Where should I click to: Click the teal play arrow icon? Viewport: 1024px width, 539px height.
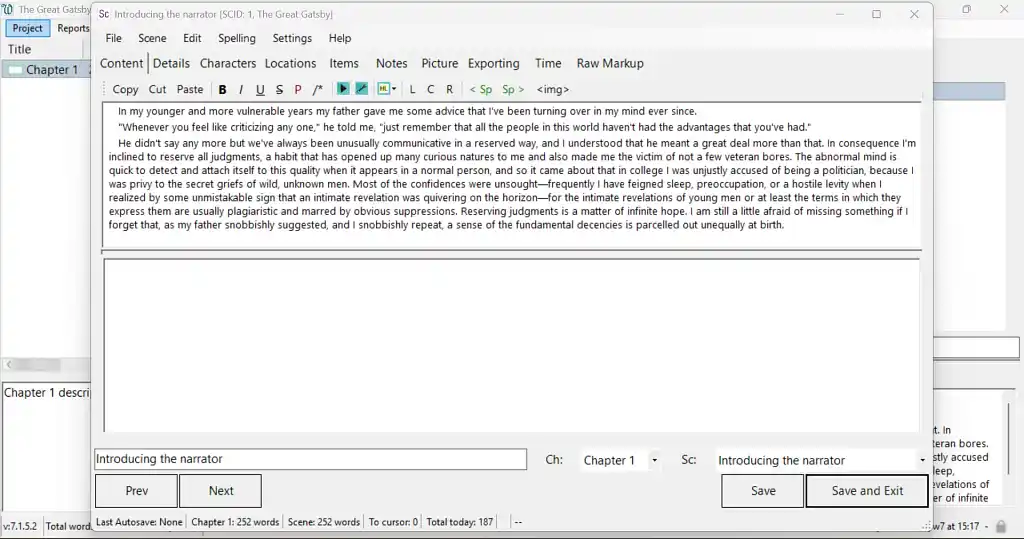tap(343, 89)
